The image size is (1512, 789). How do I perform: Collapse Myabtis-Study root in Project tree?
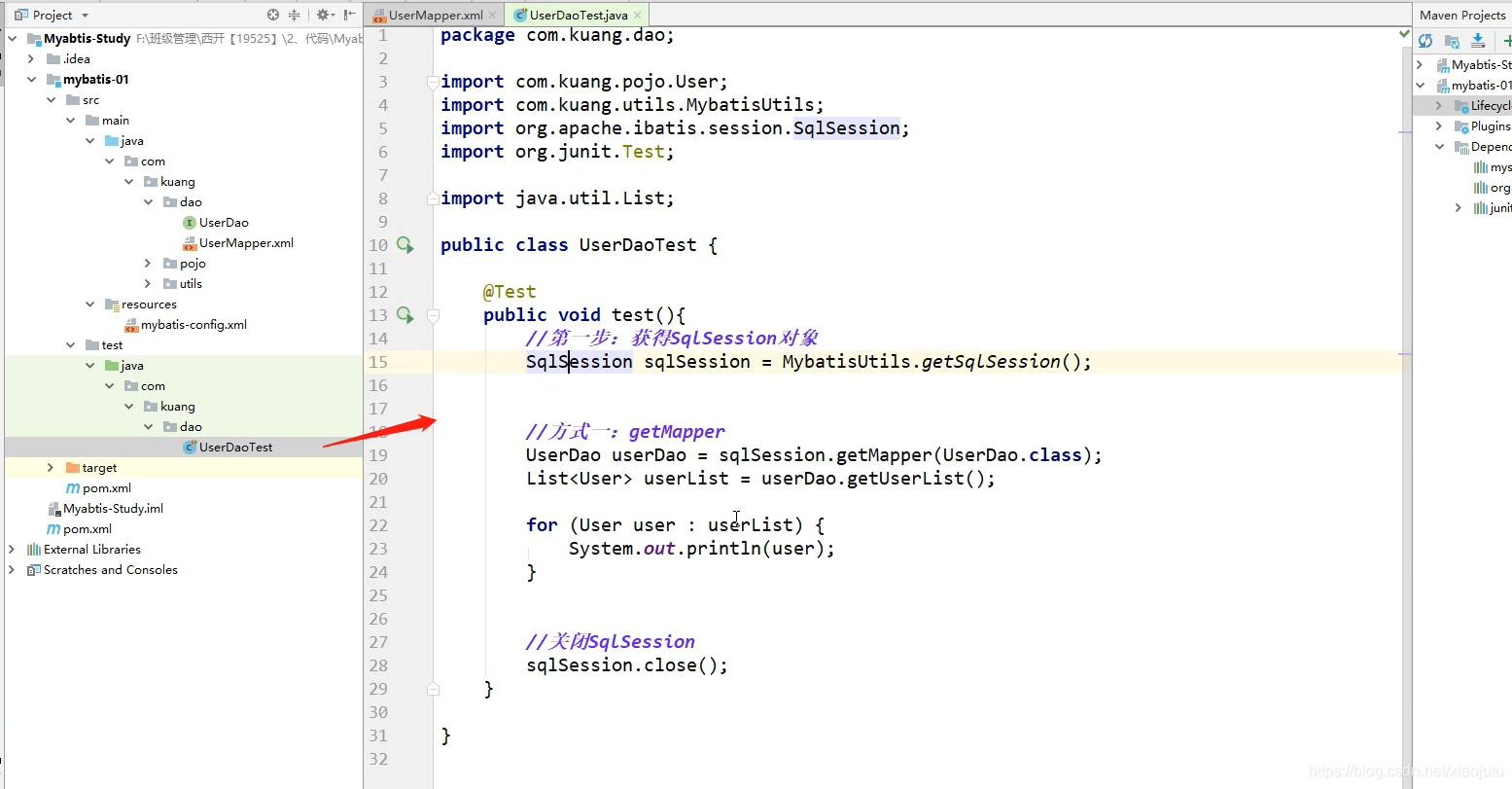[x=12, y=39]
